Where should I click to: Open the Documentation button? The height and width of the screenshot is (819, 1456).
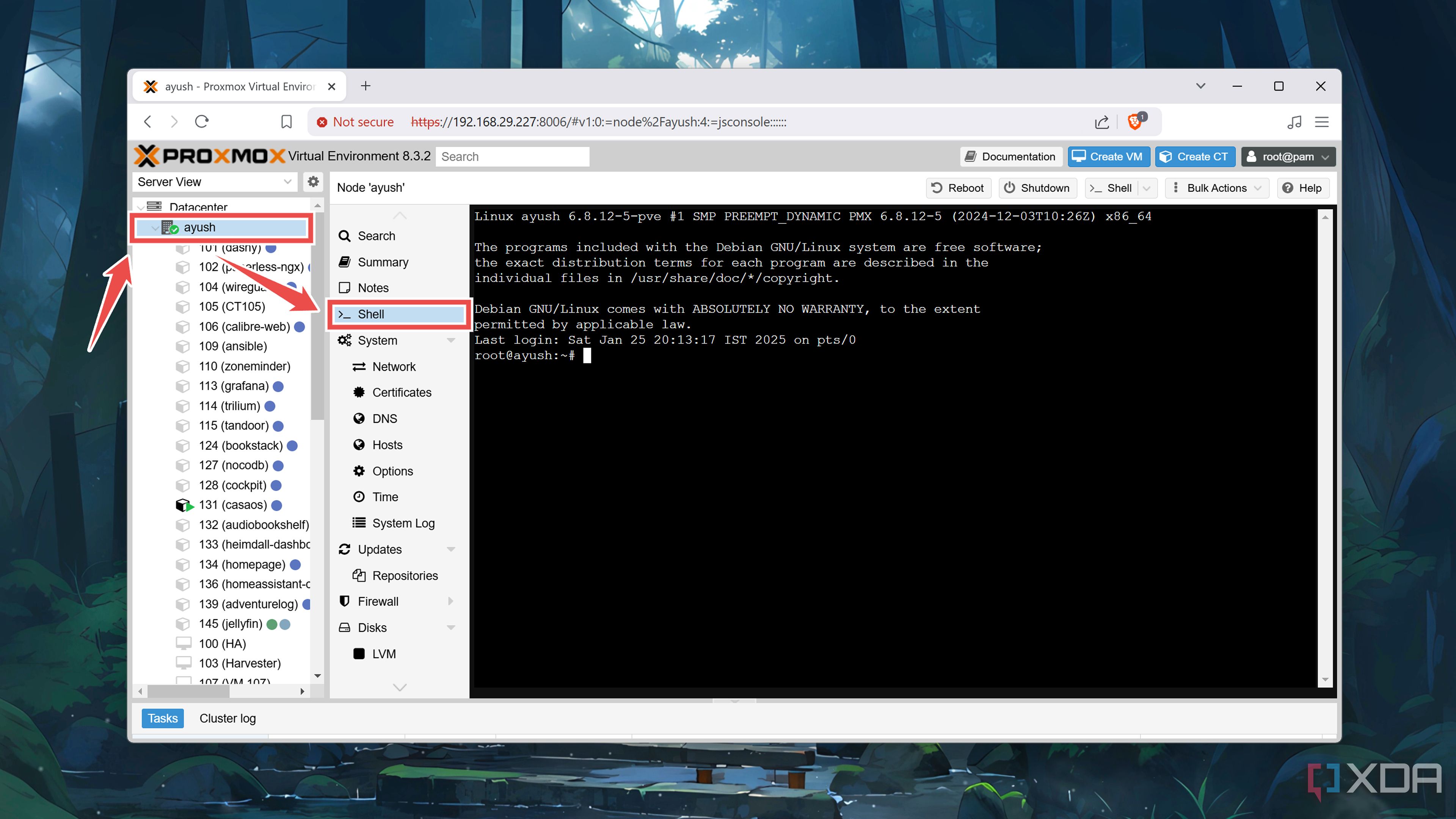pos(1010,157)
